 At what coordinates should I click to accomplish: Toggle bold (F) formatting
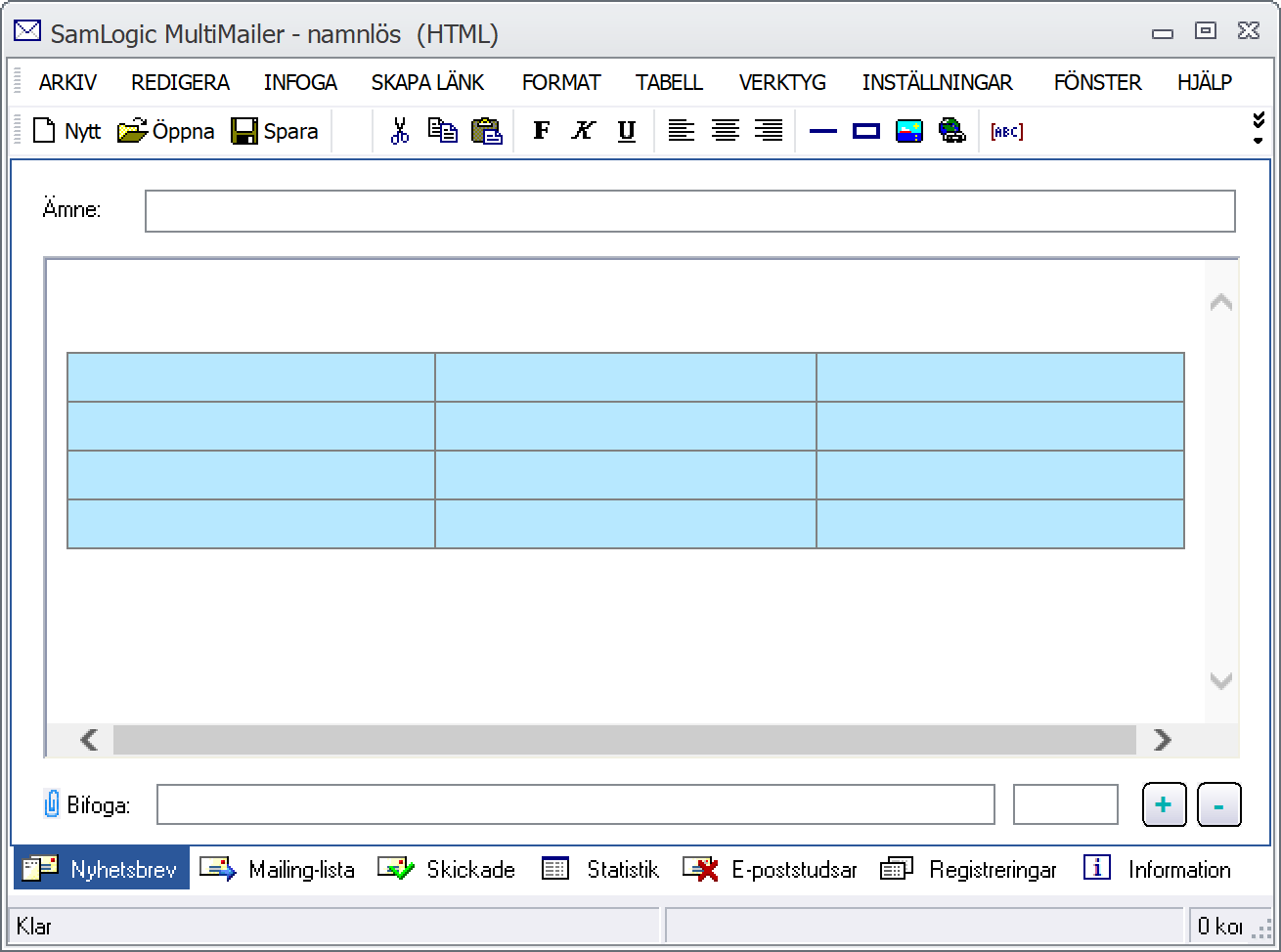click(x=541, y=131)
